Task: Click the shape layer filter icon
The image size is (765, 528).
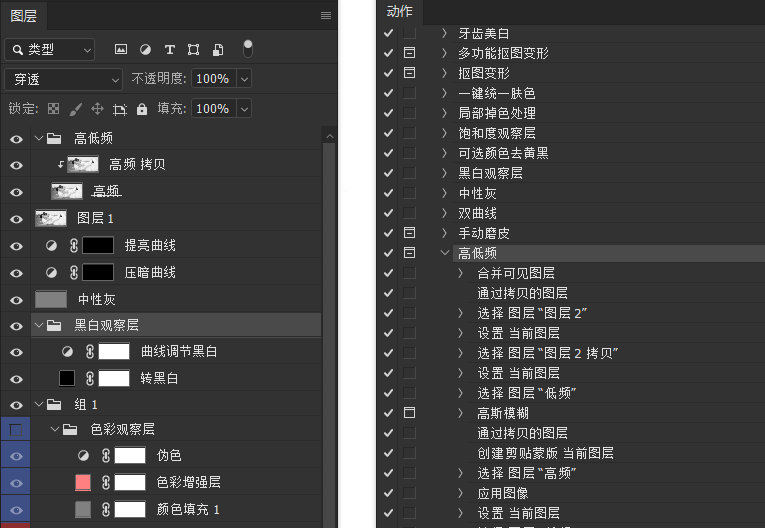Action: pyautogui.click(x=193, y=49)
